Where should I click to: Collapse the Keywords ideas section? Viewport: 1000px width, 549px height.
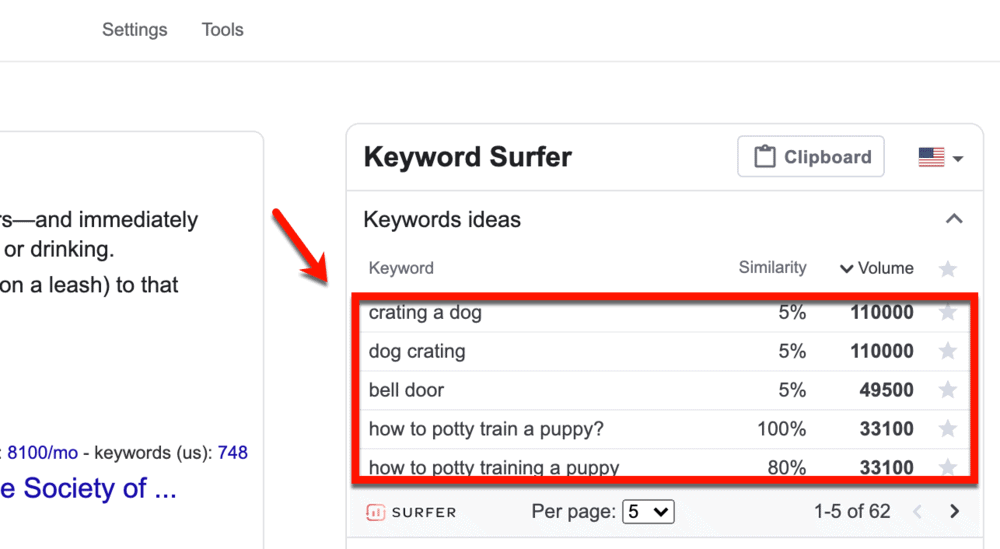(954, 219)
